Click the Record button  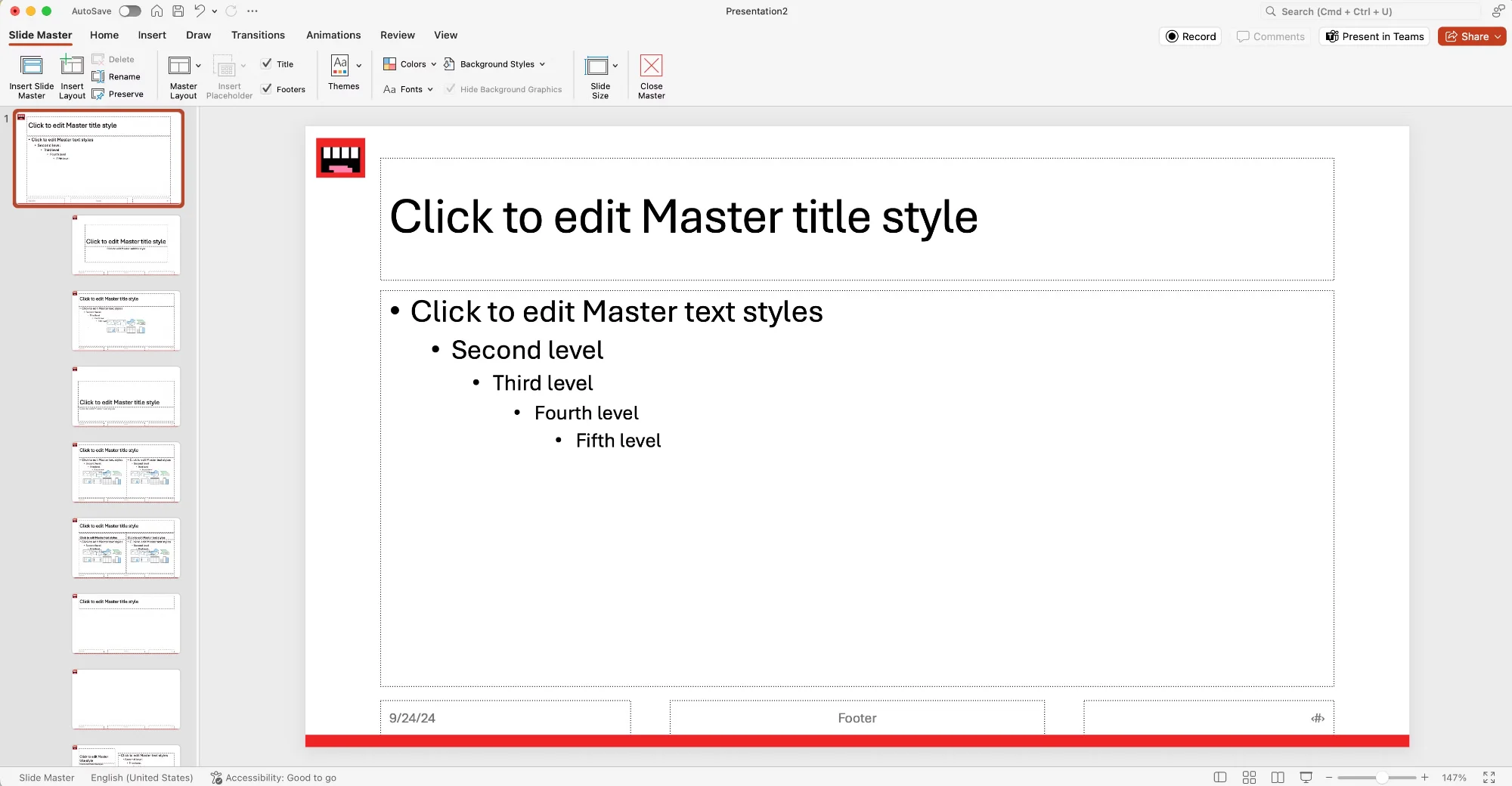pyautogui.click(x=1191, y=36)
